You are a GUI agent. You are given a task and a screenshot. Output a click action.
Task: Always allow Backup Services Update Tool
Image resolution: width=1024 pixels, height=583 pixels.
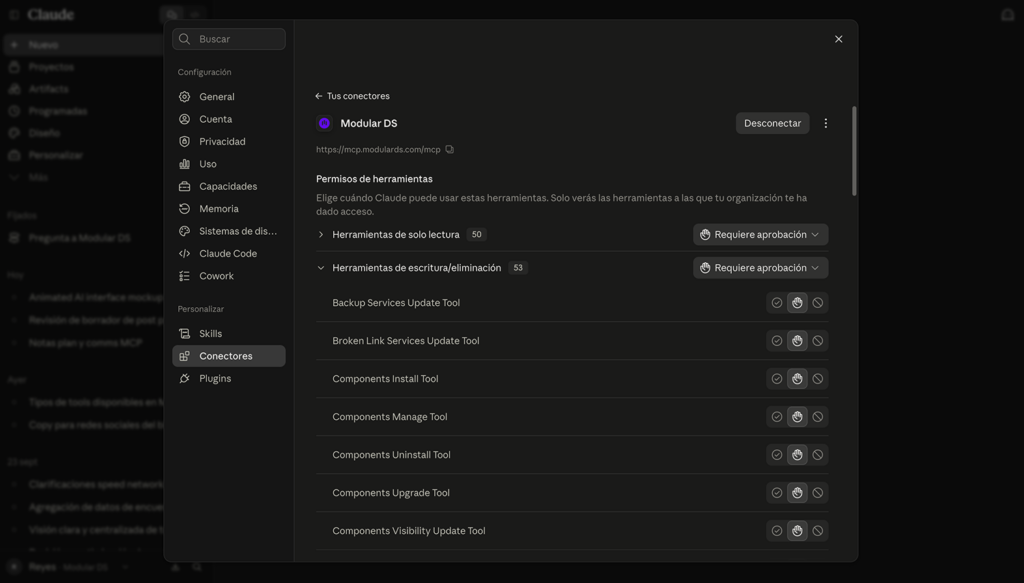776,303
